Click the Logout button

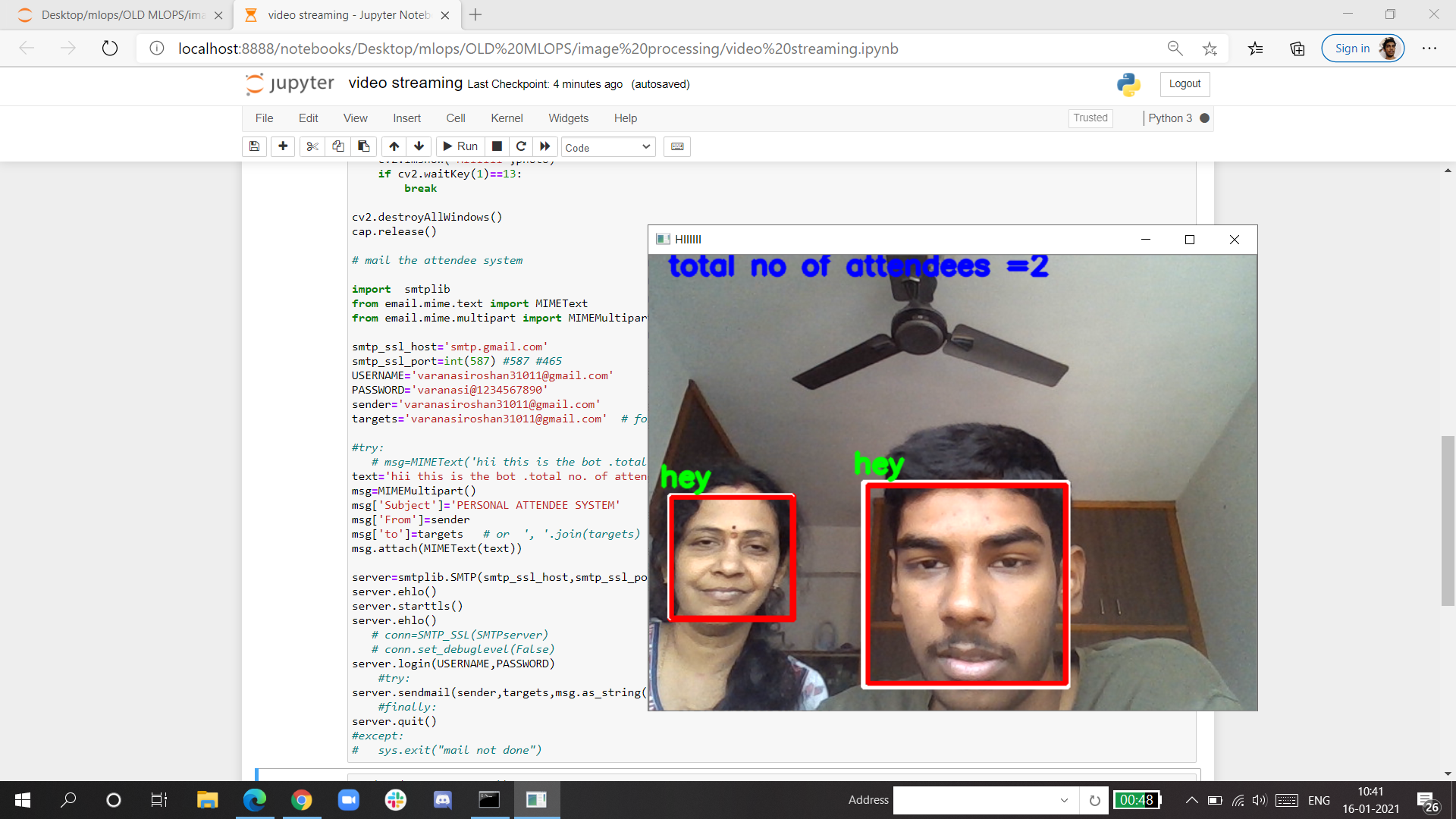pyautogui.click(x=1184, y=84)
